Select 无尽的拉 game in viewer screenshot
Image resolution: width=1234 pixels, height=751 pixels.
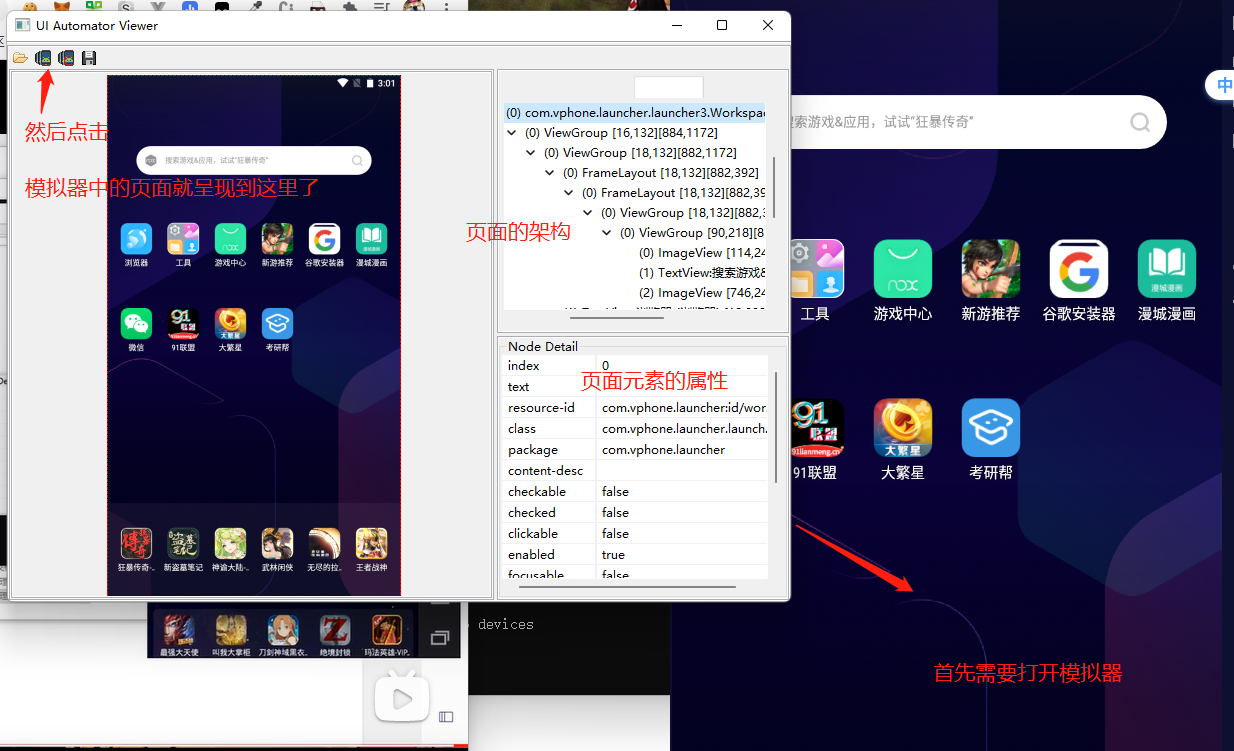[x=324, y=543]
